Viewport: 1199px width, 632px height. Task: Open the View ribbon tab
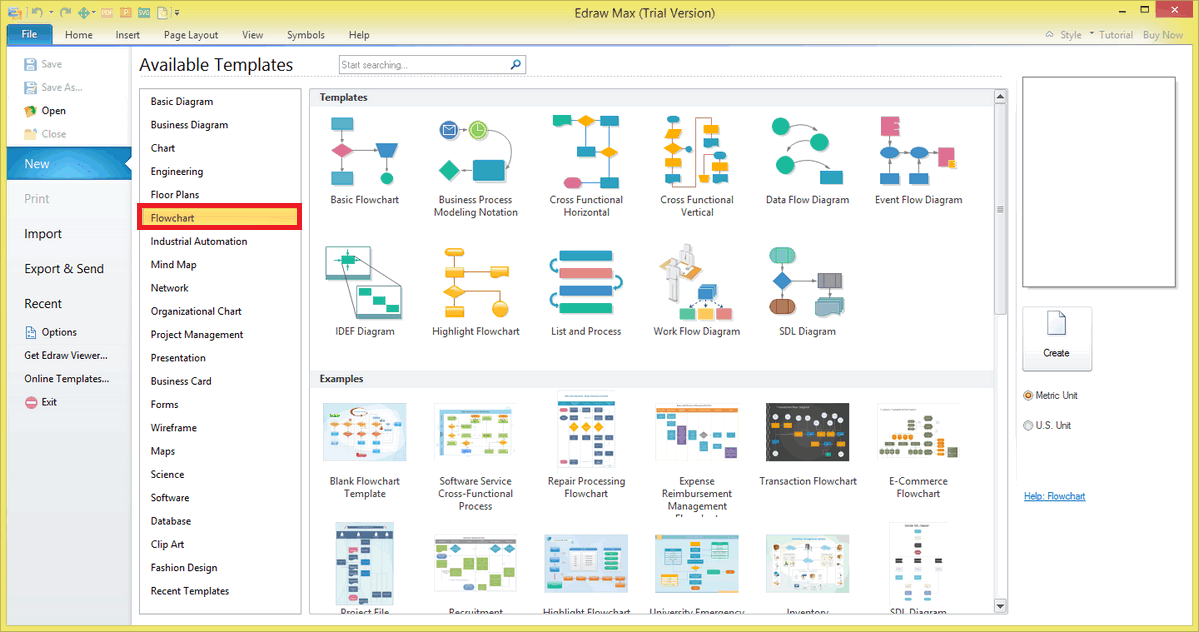[252, 35]
